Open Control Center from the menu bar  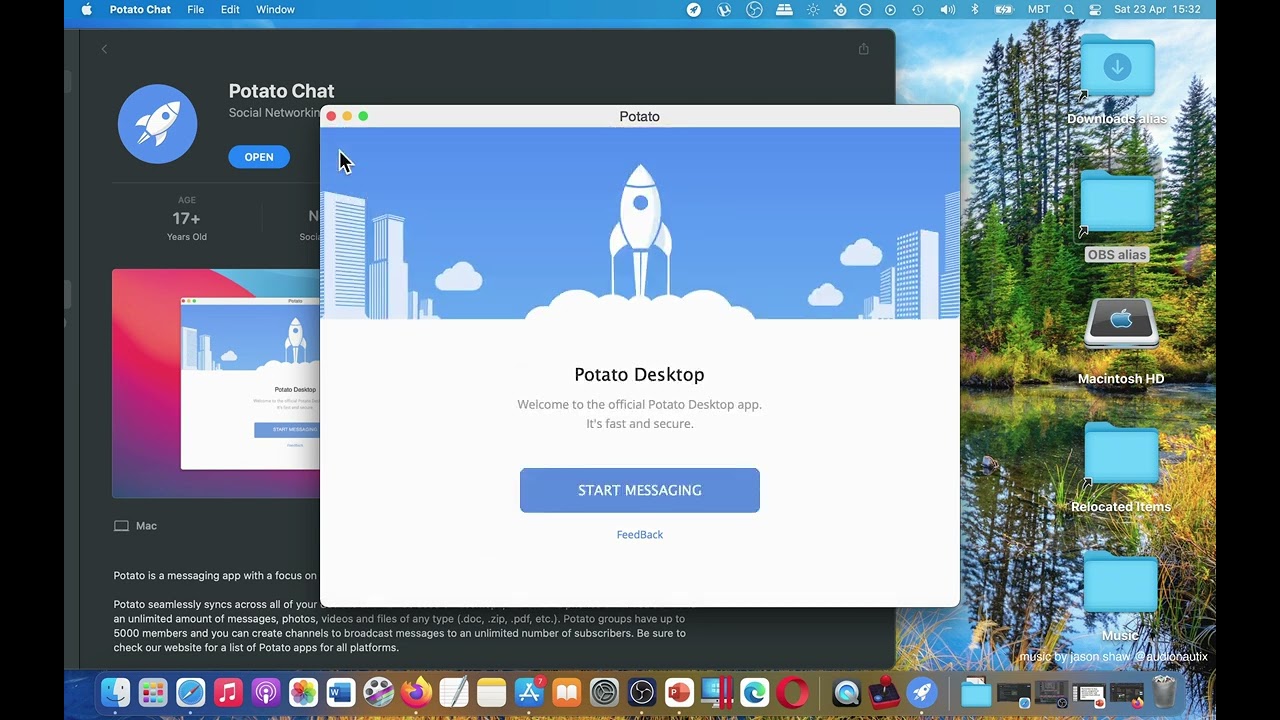[1095, 10]
